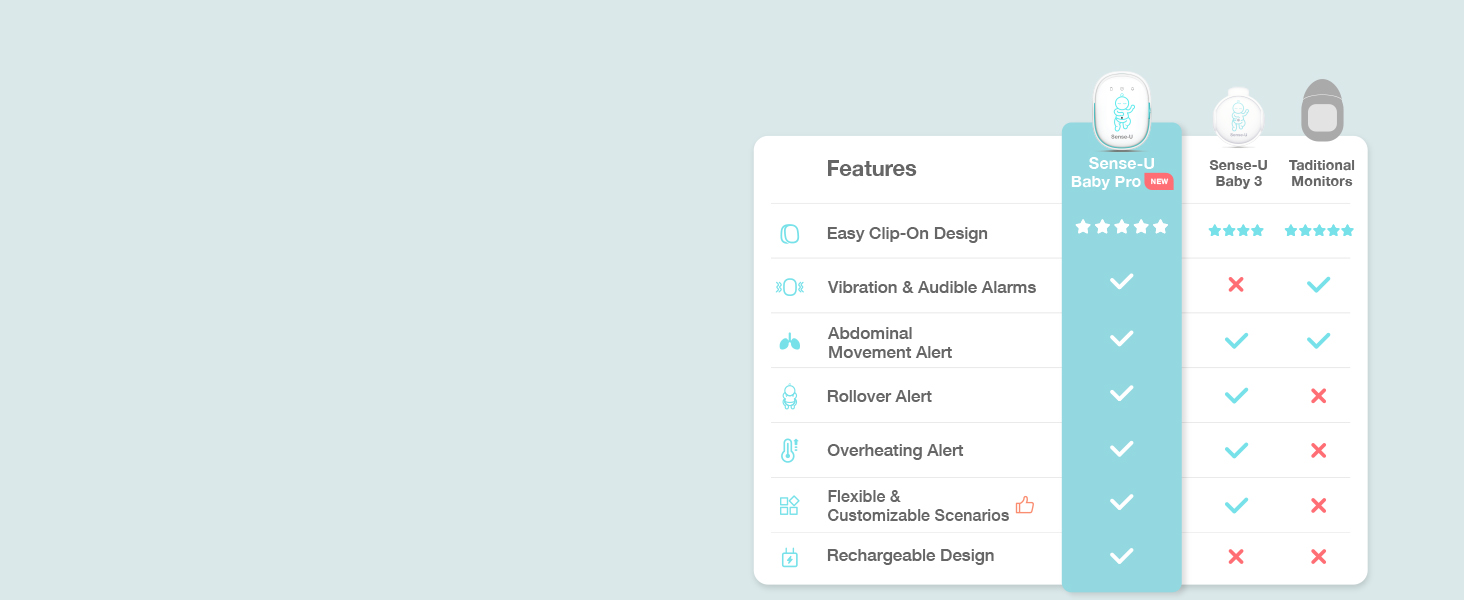Select the four-star rating under Sense-U Baby 3
The width and height of the screenshot is (1464, 600).
[x=1236, y=231]
